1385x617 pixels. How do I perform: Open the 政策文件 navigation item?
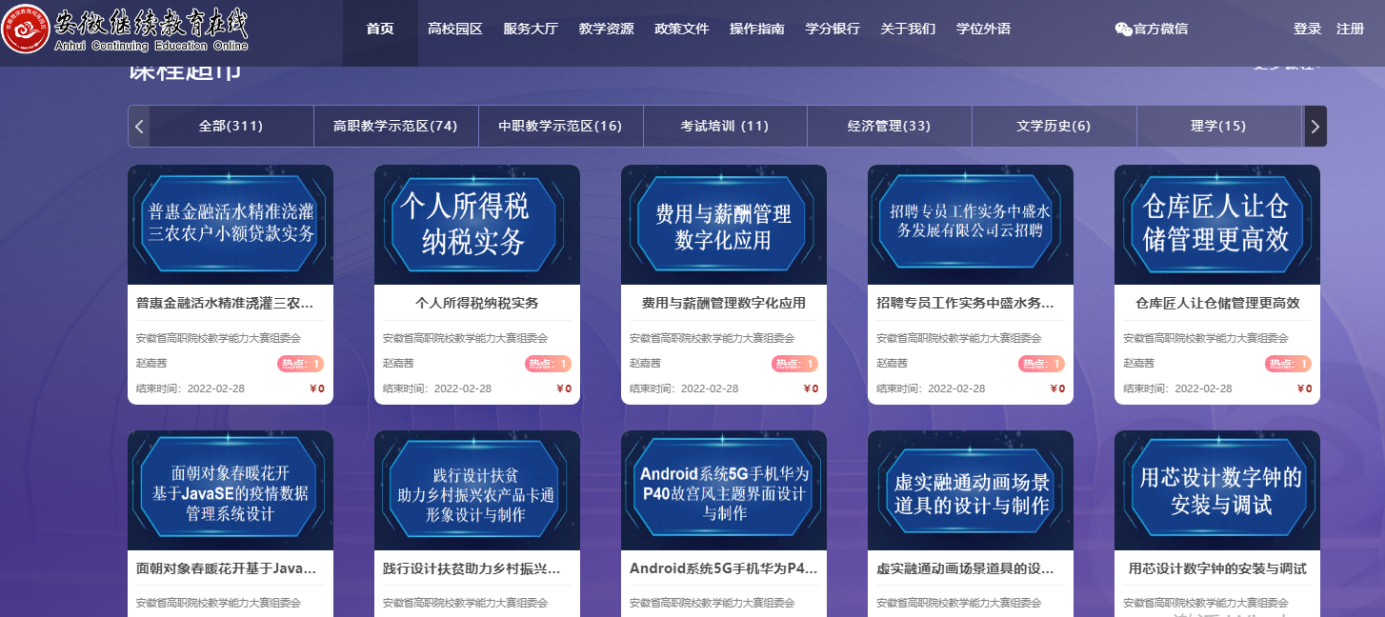682,29
